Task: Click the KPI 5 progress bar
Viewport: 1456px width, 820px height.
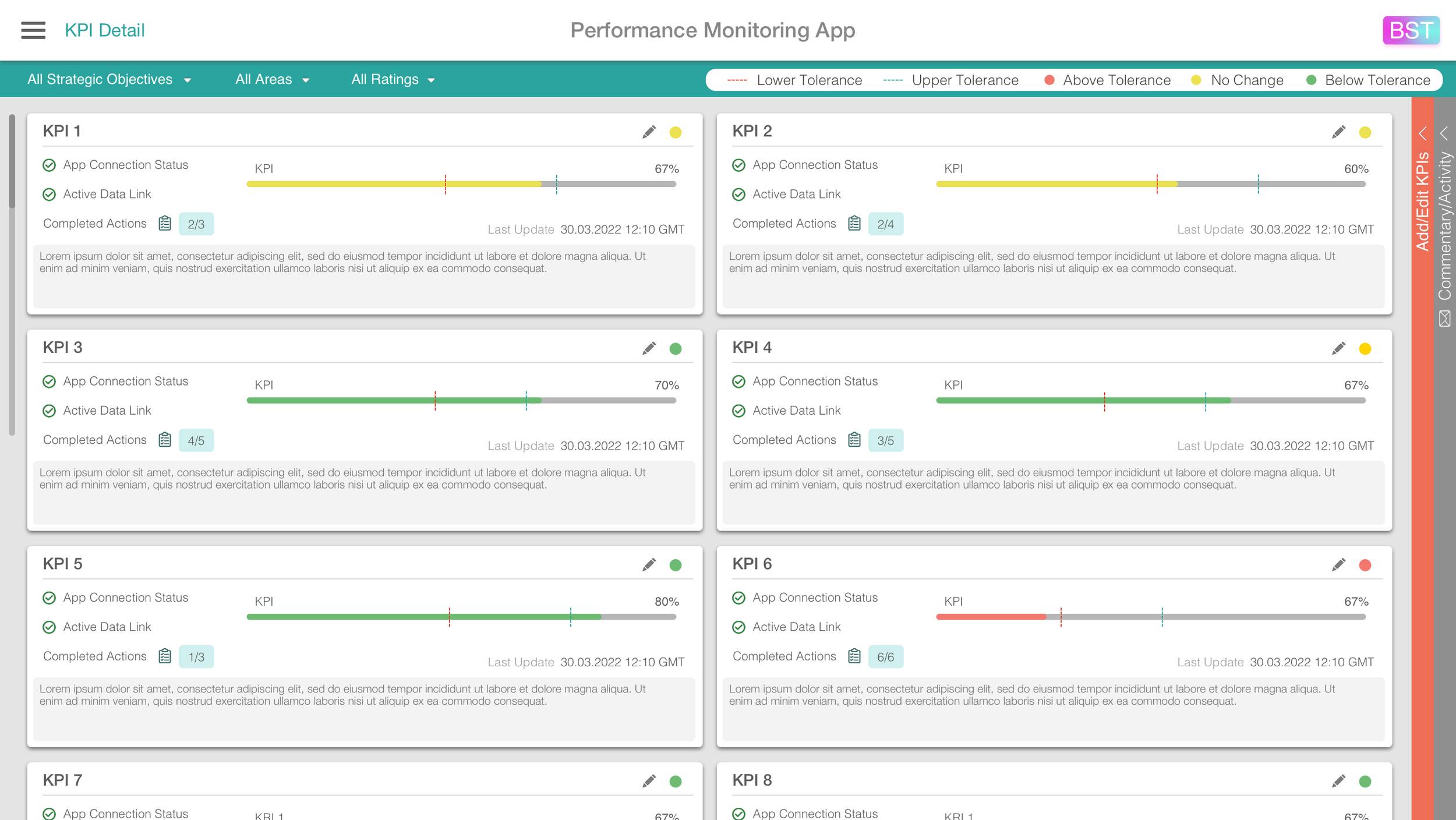Action: click(461, 617)
